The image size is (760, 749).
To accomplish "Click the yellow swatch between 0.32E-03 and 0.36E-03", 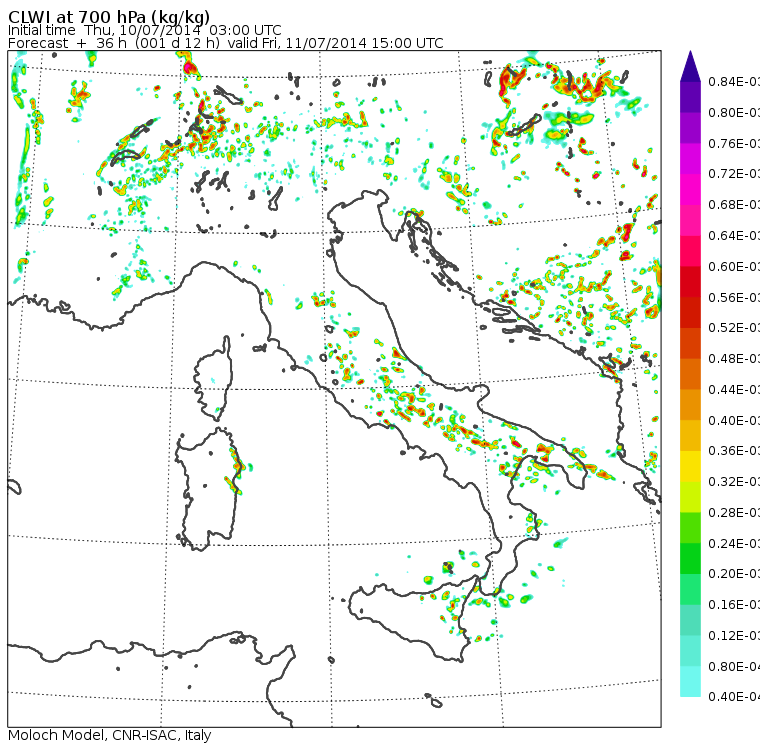I will (x=690, y=466).
